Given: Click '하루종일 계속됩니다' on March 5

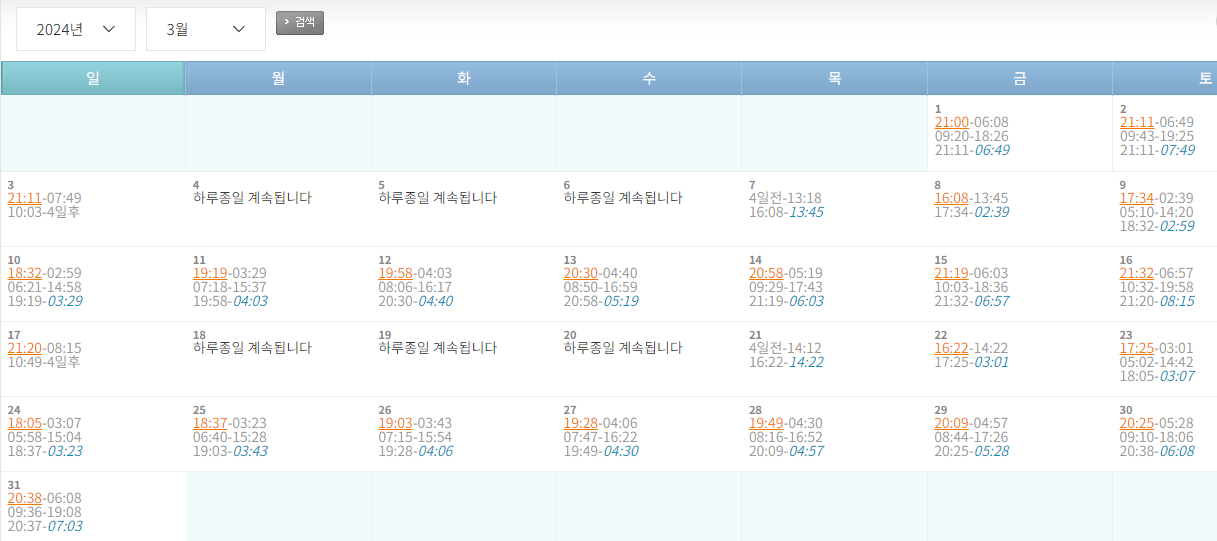Looking at the screenshot, I should point(438,198).
